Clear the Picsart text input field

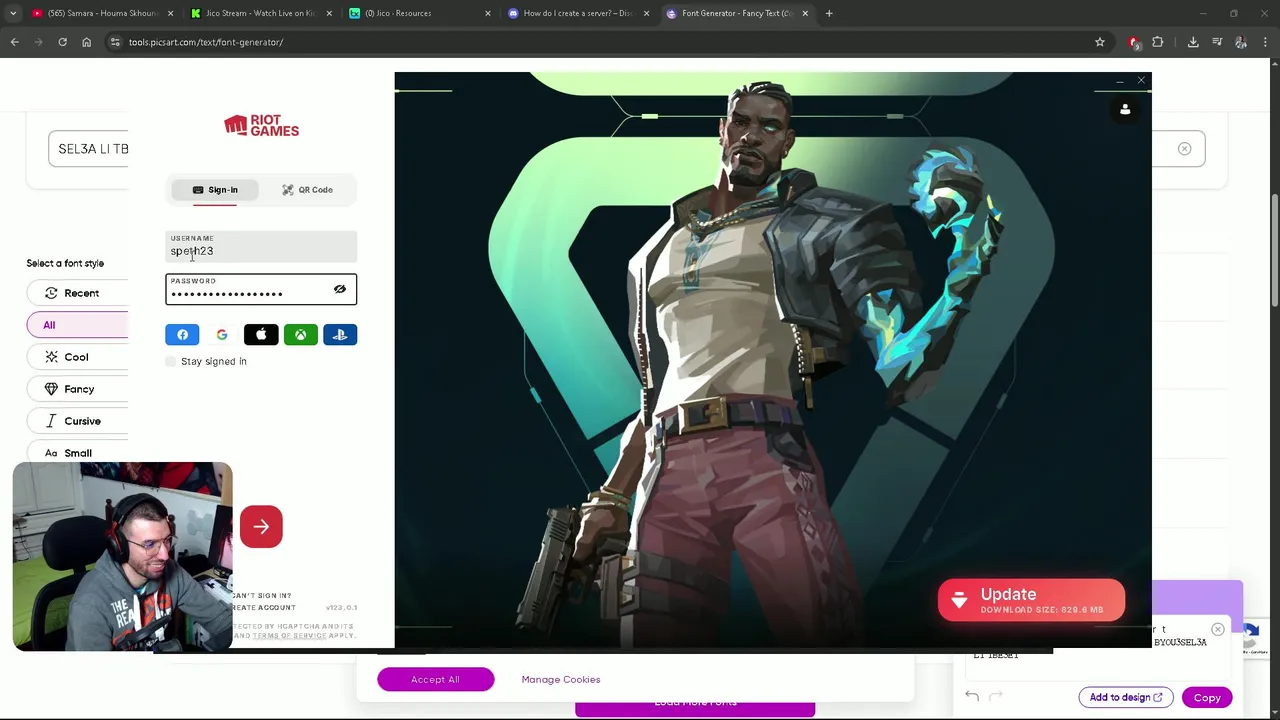(x=1184, y=149)
